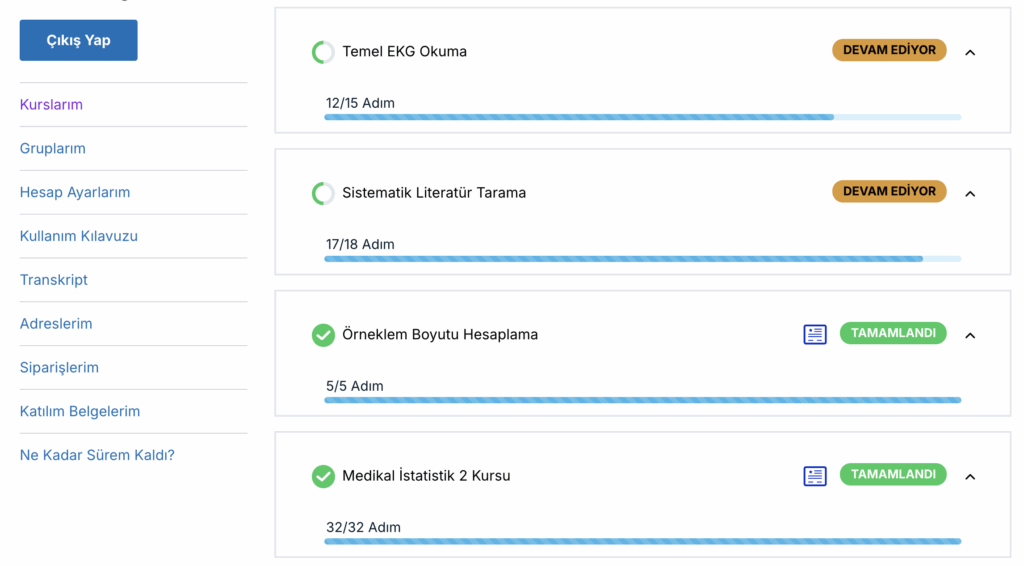Viewport: 1024px width, 566px height.
Task: Go to Gruplarım in the sidebar
Action: coord(52,148)
